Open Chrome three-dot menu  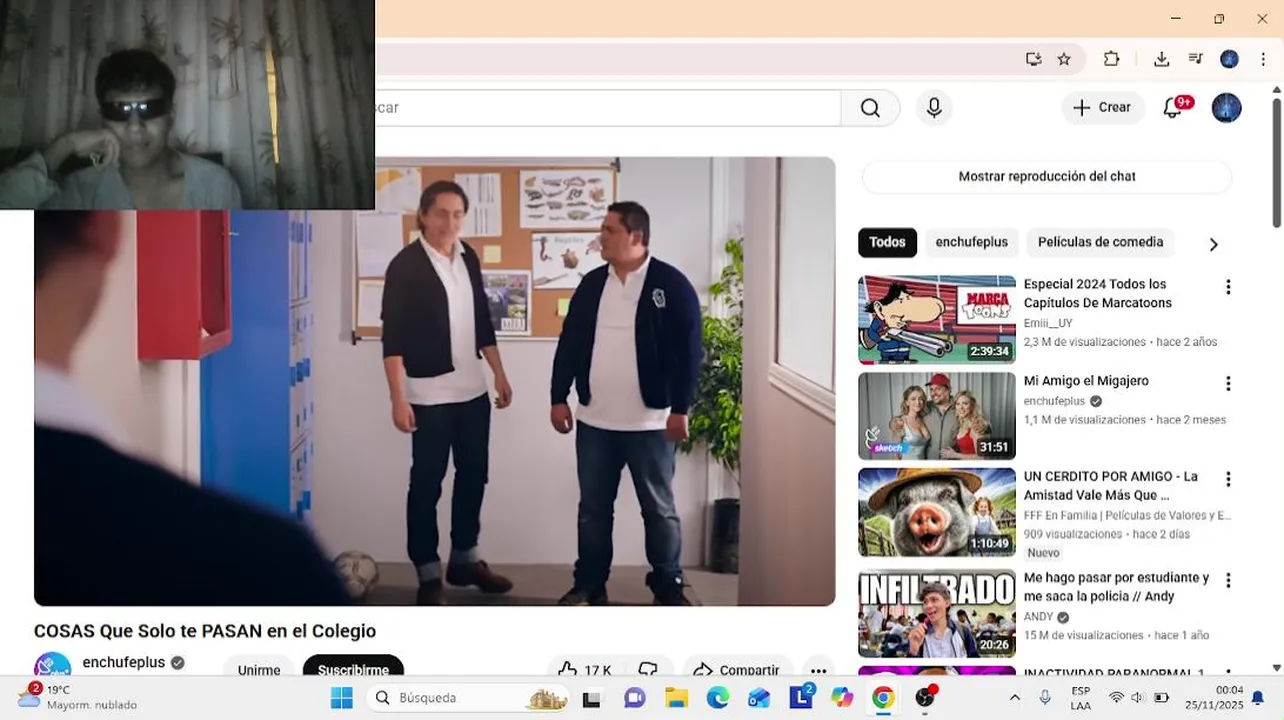coord(1263,59)
